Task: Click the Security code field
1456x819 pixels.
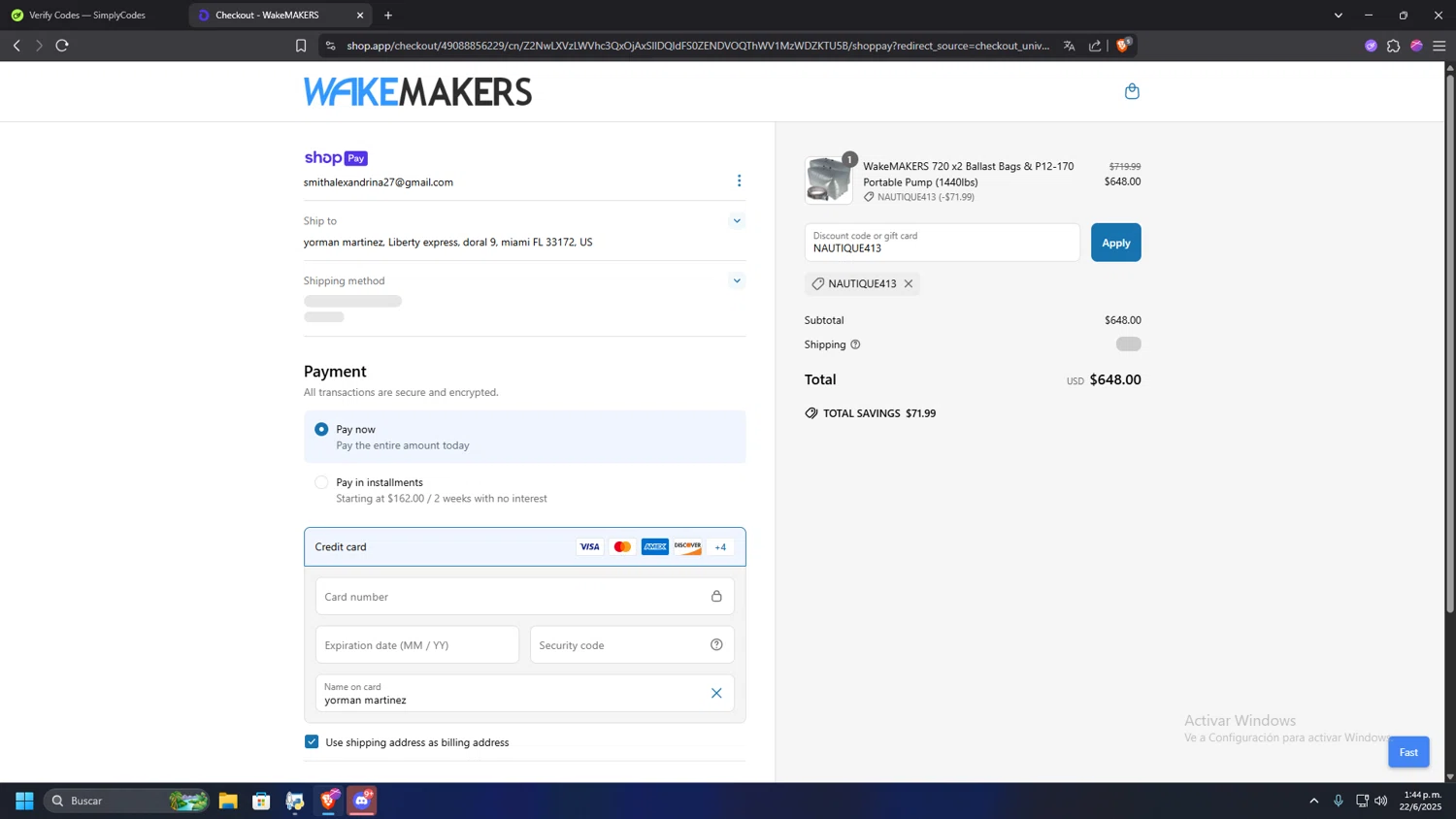Action: tap(632, 644)
